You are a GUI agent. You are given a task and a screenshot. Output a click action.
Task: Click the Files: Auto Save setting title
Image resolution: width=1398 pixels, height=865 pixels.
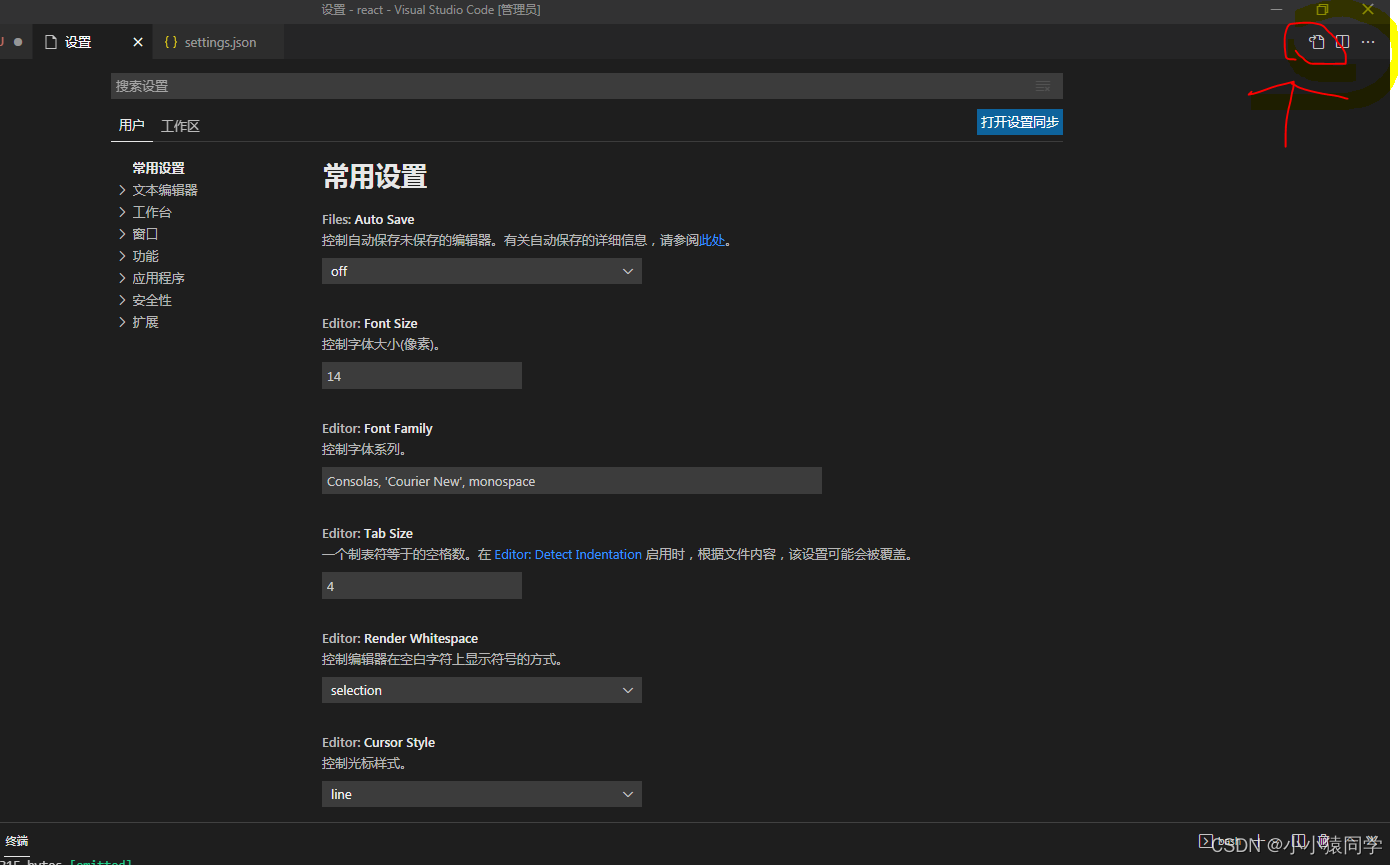point(368,219)
